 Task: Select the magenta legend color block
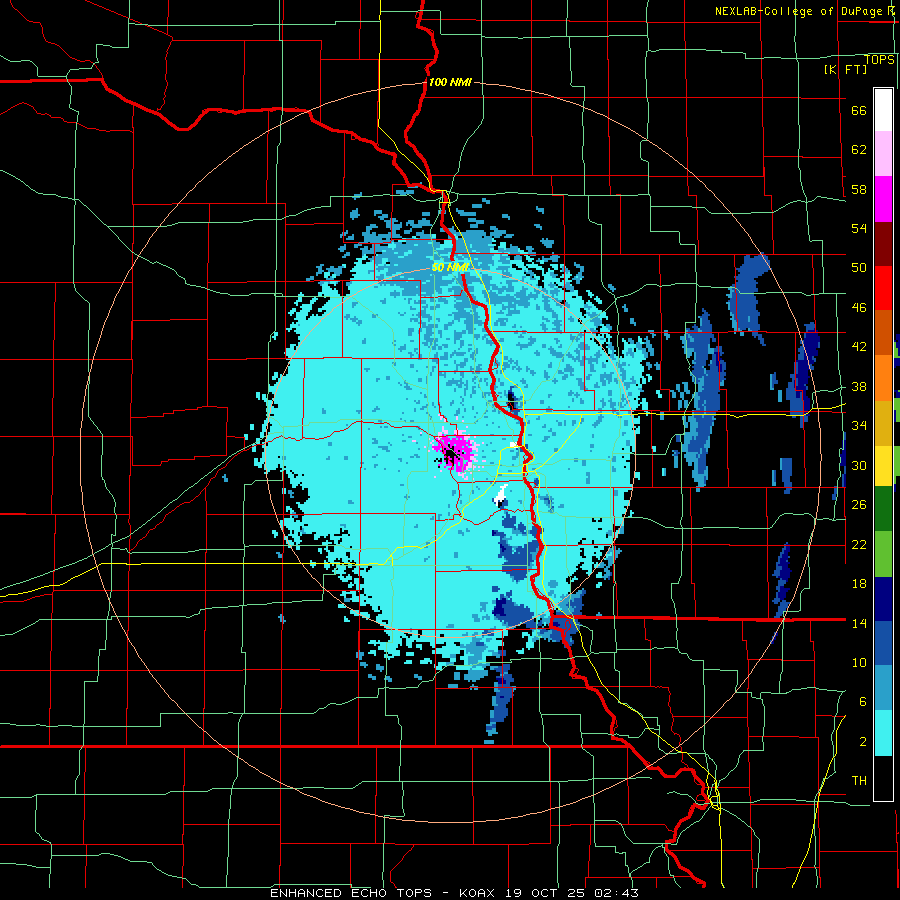click(883, 199)
